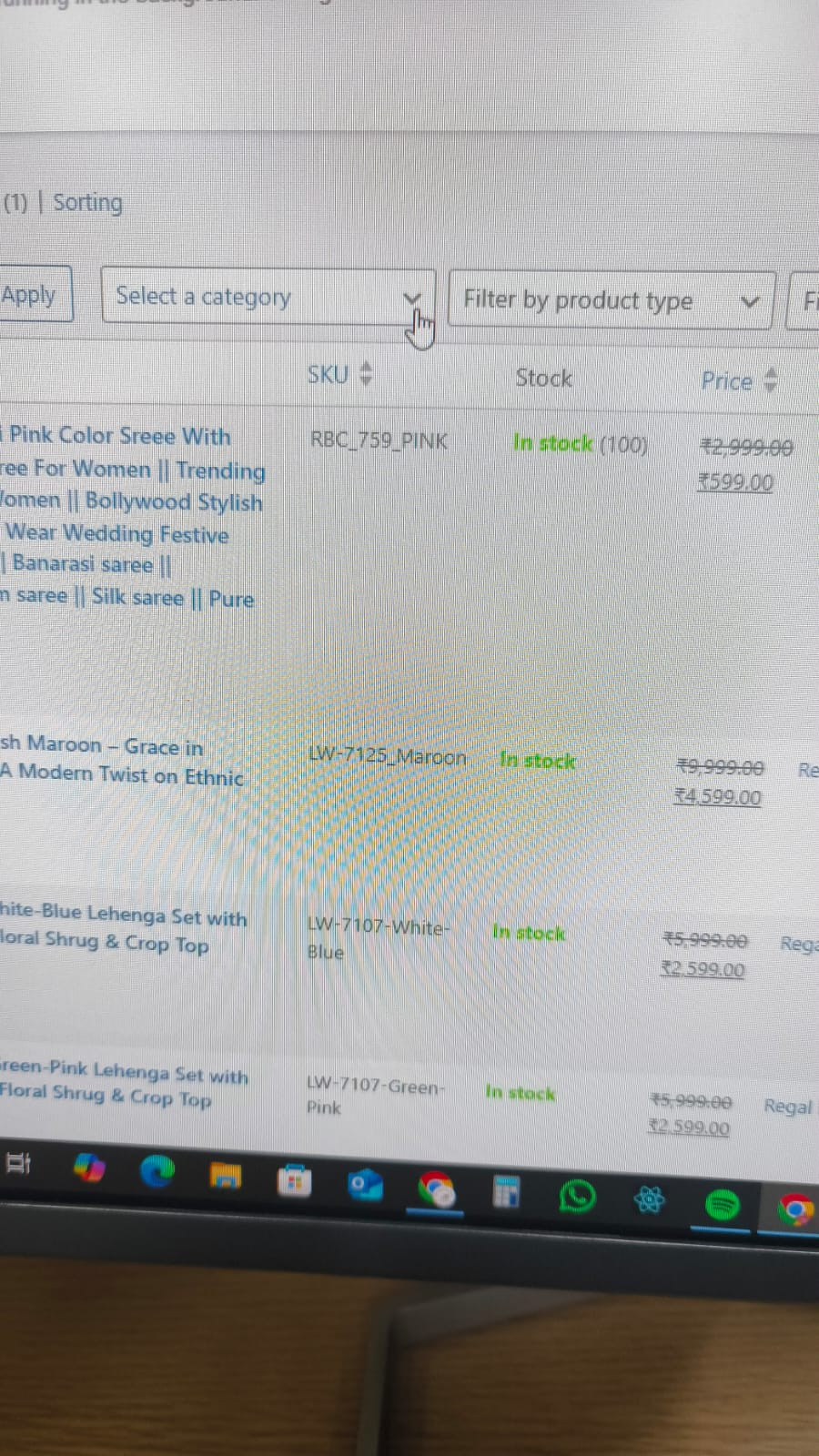Open Green-Pink Lehenga Set product link

pos(124,1083)
